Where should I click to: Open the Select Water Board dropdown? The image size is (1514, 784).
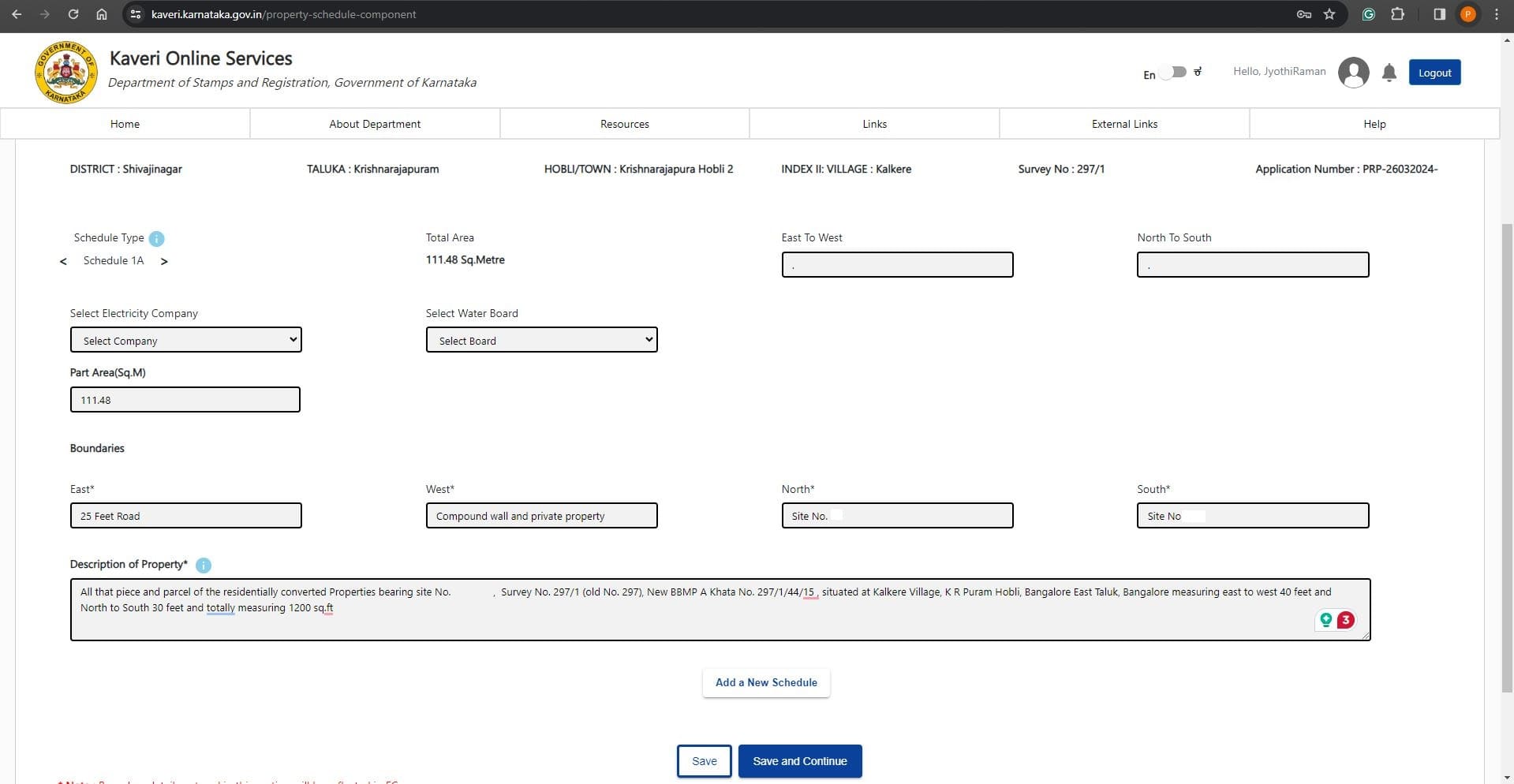[541, 340]
